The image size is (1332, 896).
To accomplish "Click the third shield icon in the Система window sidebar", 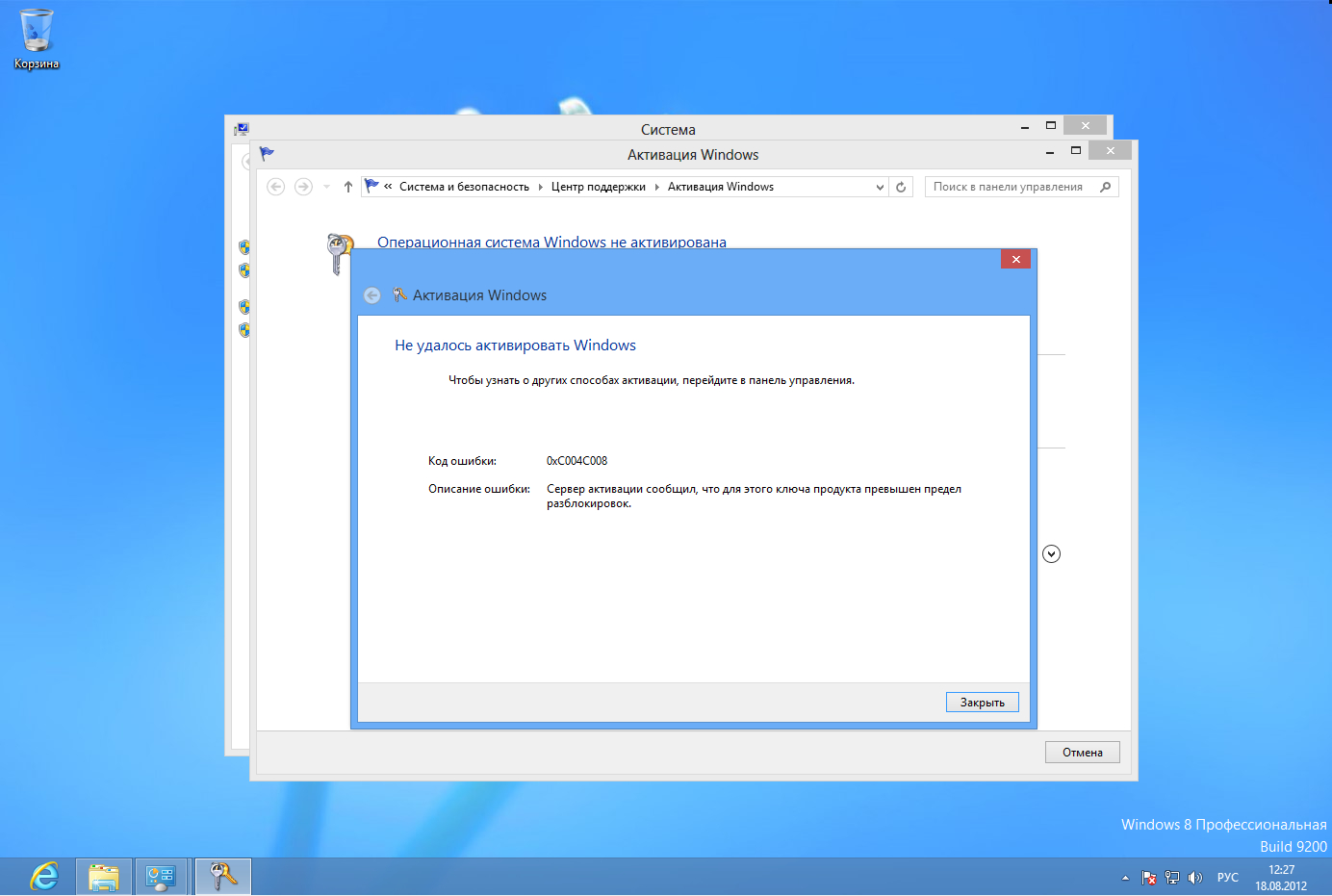I will [x=244, y=307].
